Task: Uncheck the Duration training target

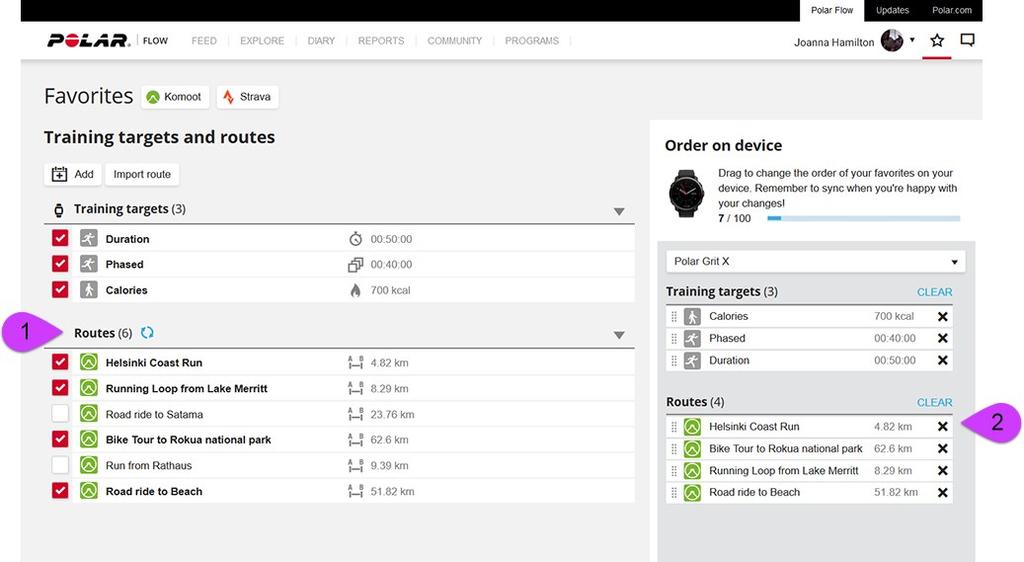Action: tap(60, 238)
